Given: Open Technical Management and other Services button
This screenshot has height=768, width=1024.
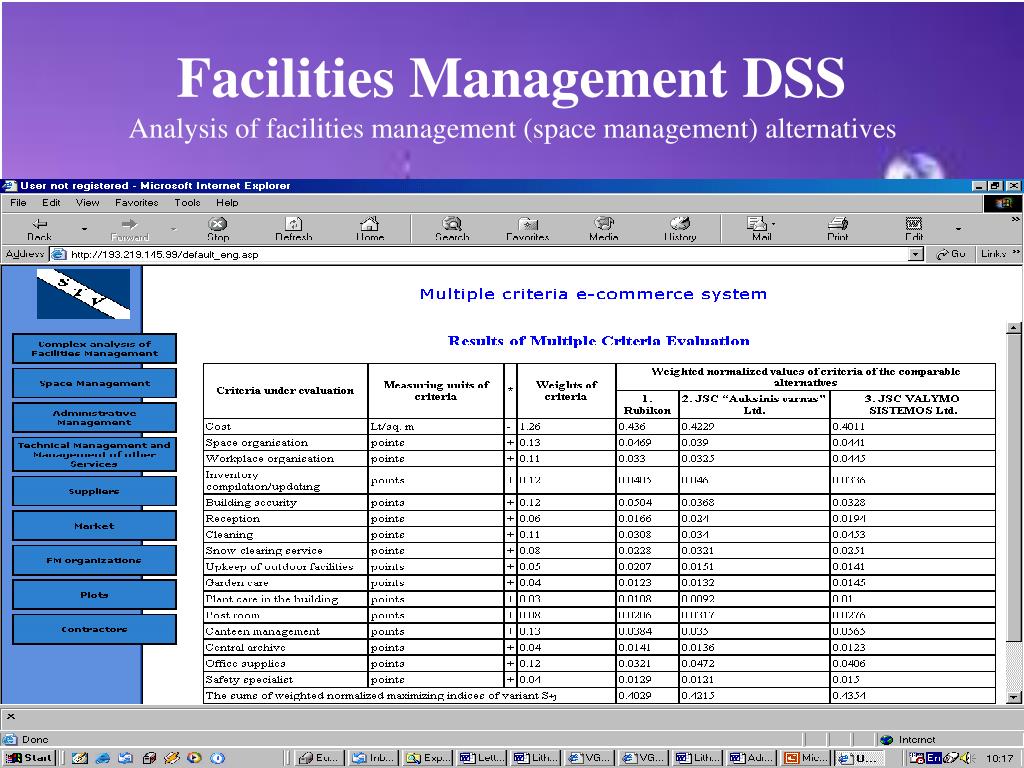Looking at the screenshot, I should [x=94, y=454].
